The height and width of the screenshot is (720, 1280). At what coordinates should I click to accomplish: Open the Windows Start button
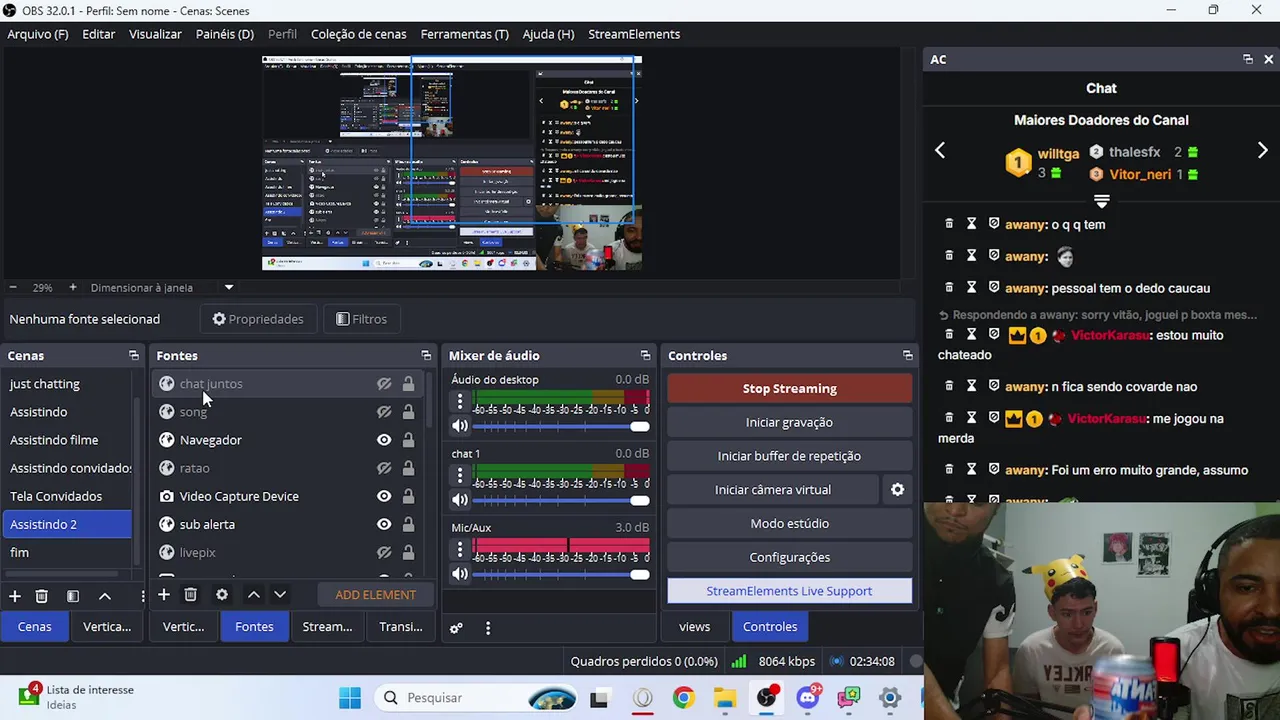coord(350,698)
